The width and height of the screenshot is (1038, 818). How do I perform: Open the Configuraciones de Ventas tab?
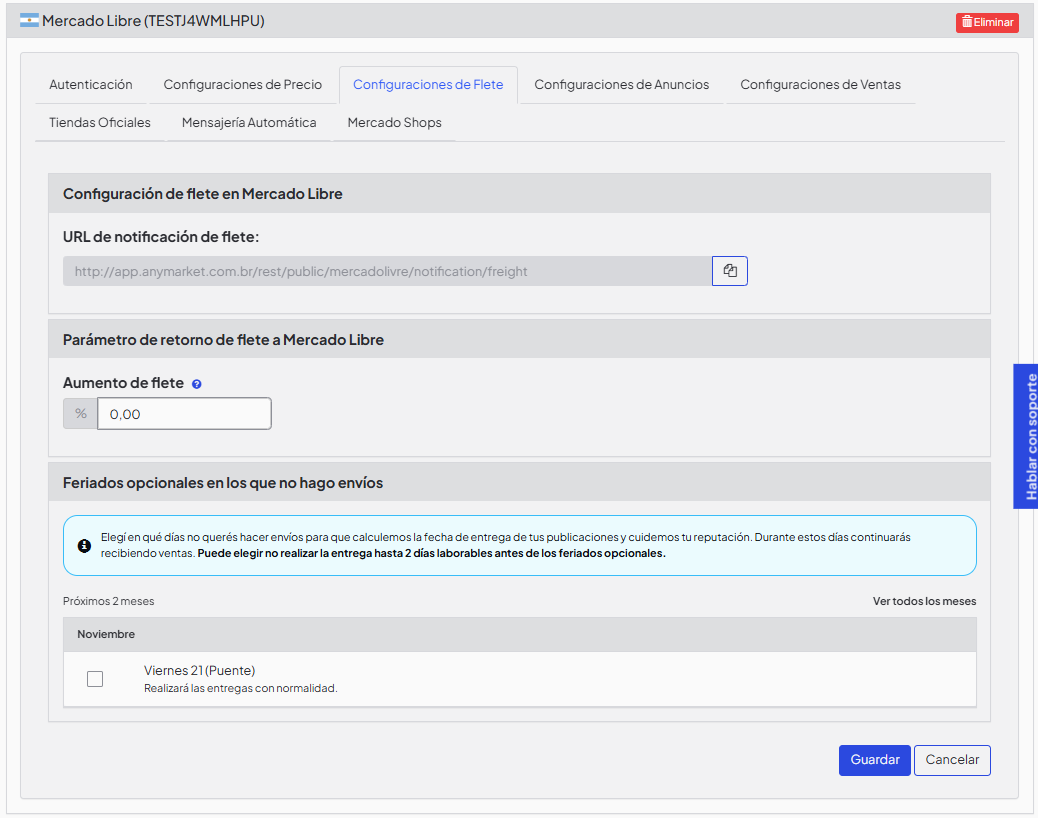point(820,85)
